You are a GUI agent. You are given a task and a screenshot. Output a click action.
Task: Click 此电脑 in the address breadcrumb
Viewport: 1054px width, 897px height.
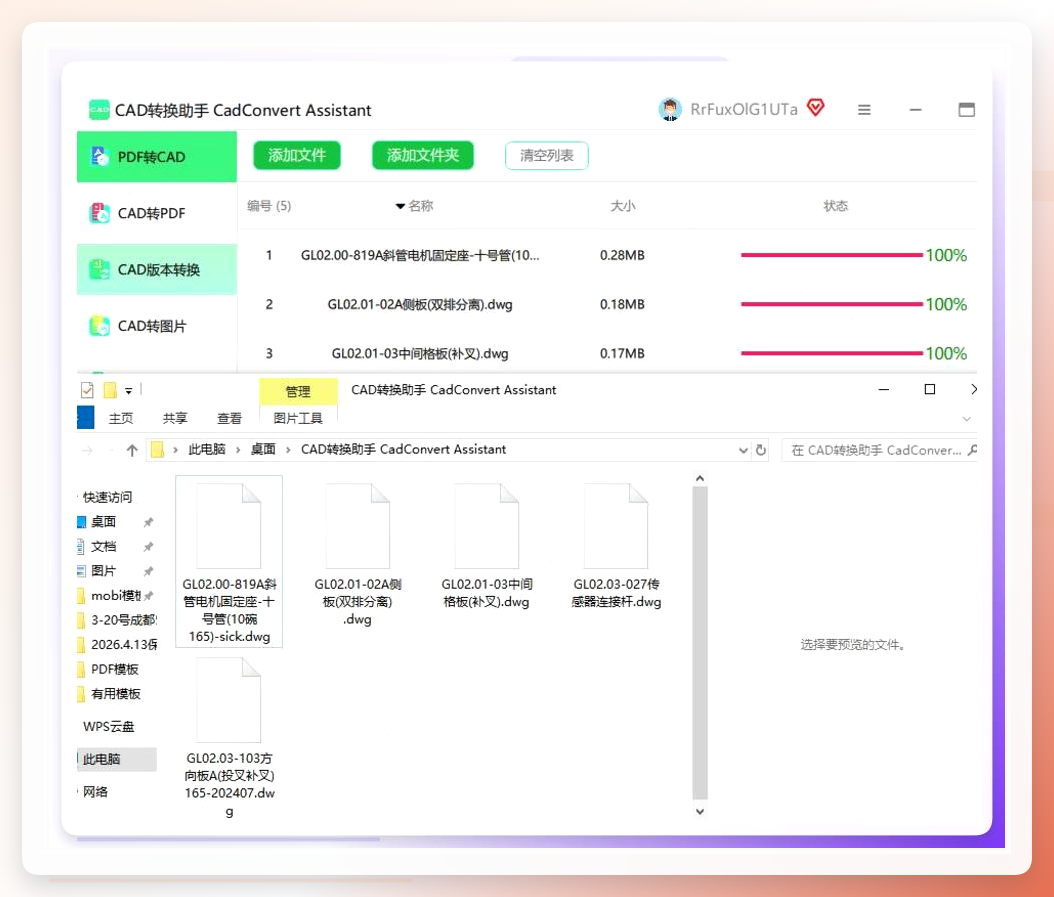(206, 449)
